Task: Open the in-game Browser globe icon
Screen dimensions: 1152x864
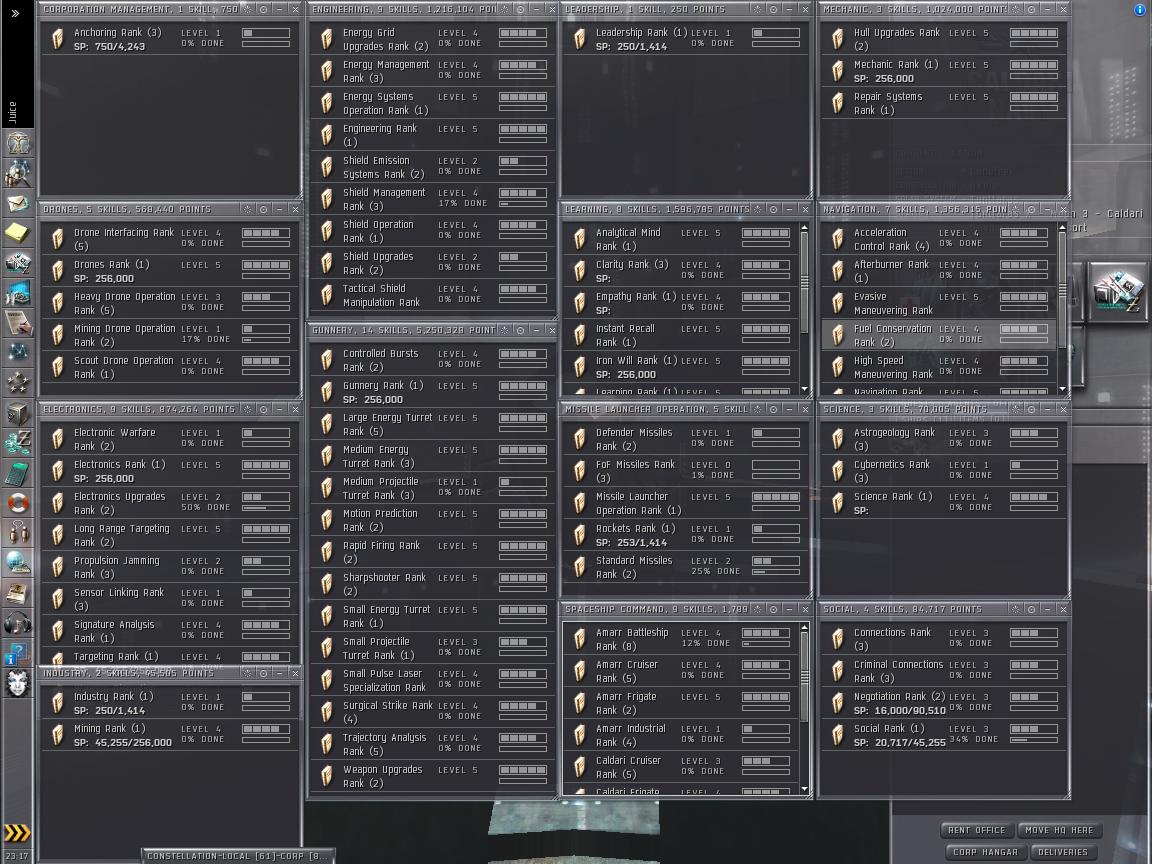Action: click(x=18, y=562)
